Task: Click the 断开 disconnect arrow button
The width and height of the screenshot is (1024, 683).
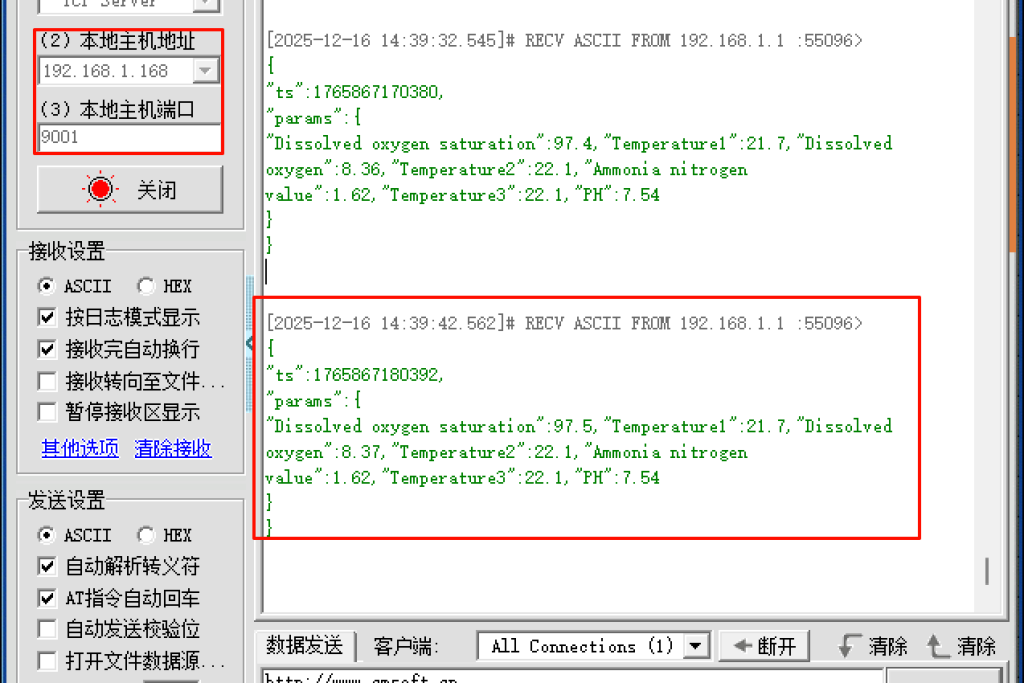Action: [x=764, y=646]
